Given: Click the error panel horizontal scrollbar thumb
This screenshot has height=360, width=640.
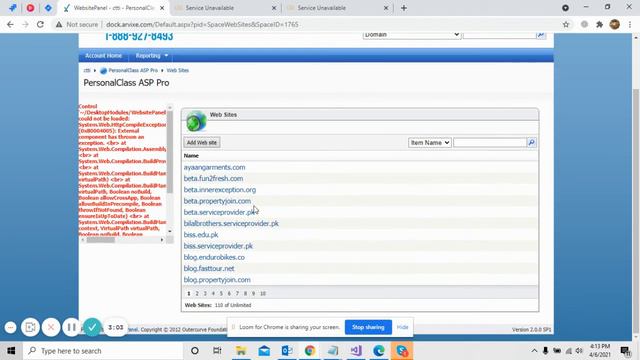Looking at the screenshot, I should [100, 240].
